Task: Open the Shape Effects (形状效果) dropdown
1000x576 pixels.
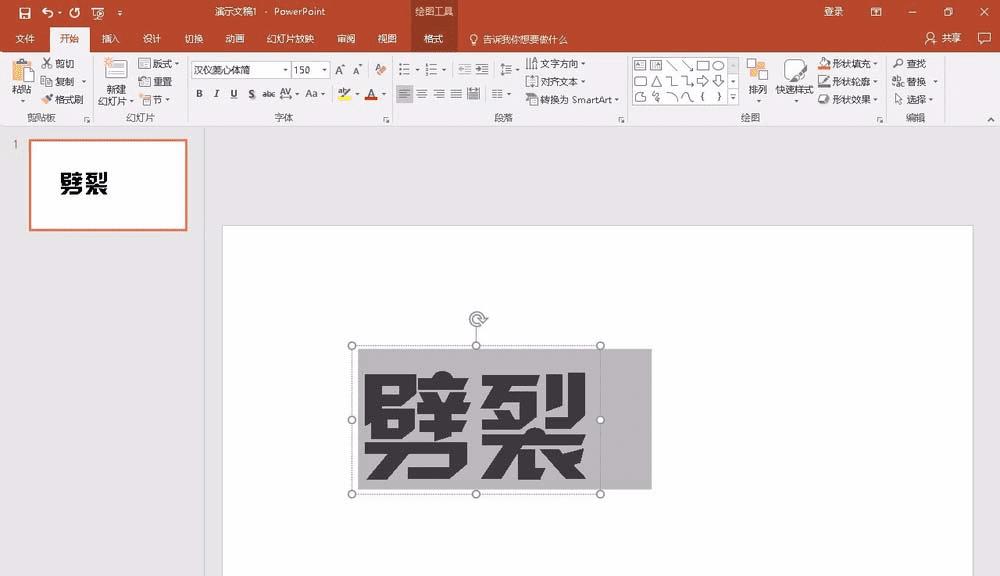Action: point(848,100)
